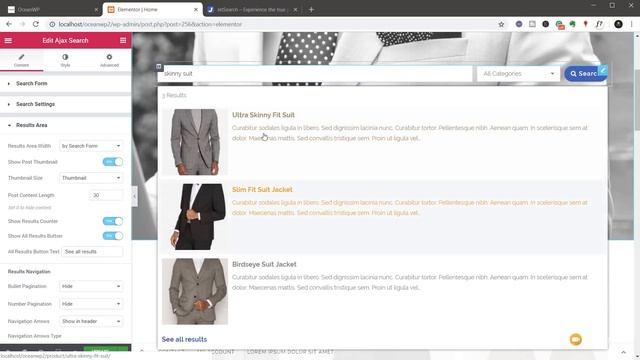
Task: Switch to the third browser tab
Action: click(x=252, y=9)
